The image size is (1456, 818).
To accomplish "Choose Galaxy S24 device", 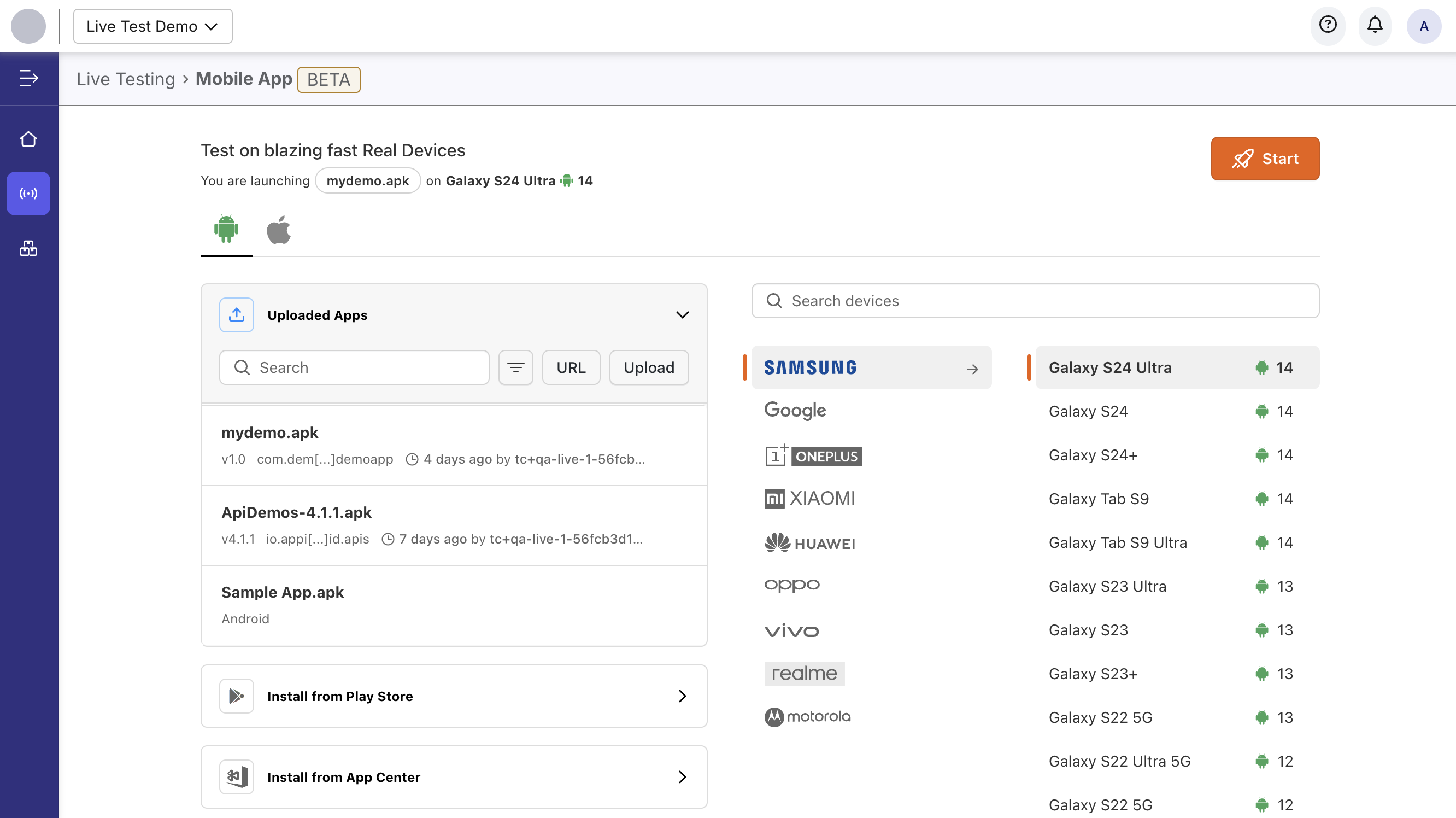I will pyautogui.click(x=1177, y=411).
